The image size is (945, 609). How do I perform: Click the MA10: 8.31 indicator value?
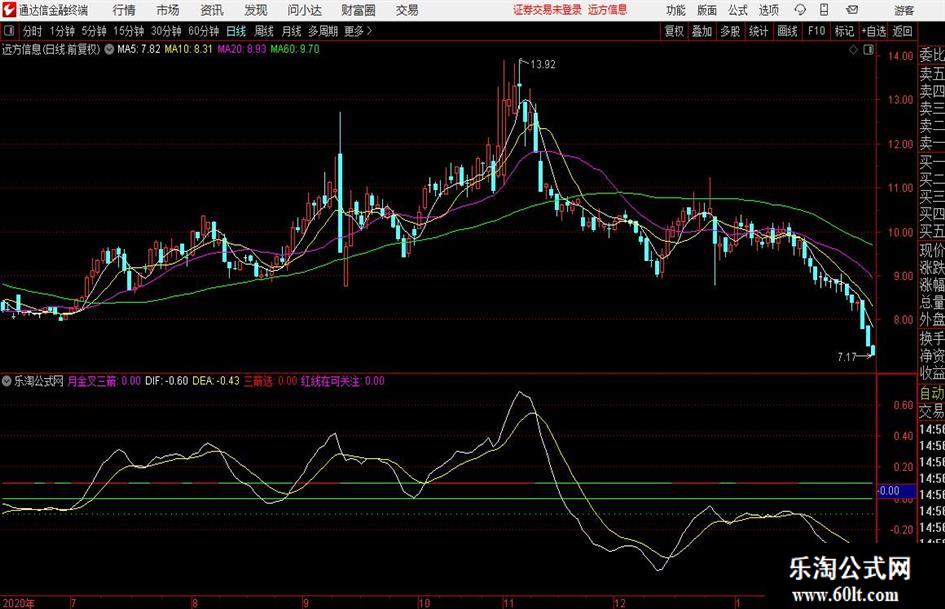[189, 49]
